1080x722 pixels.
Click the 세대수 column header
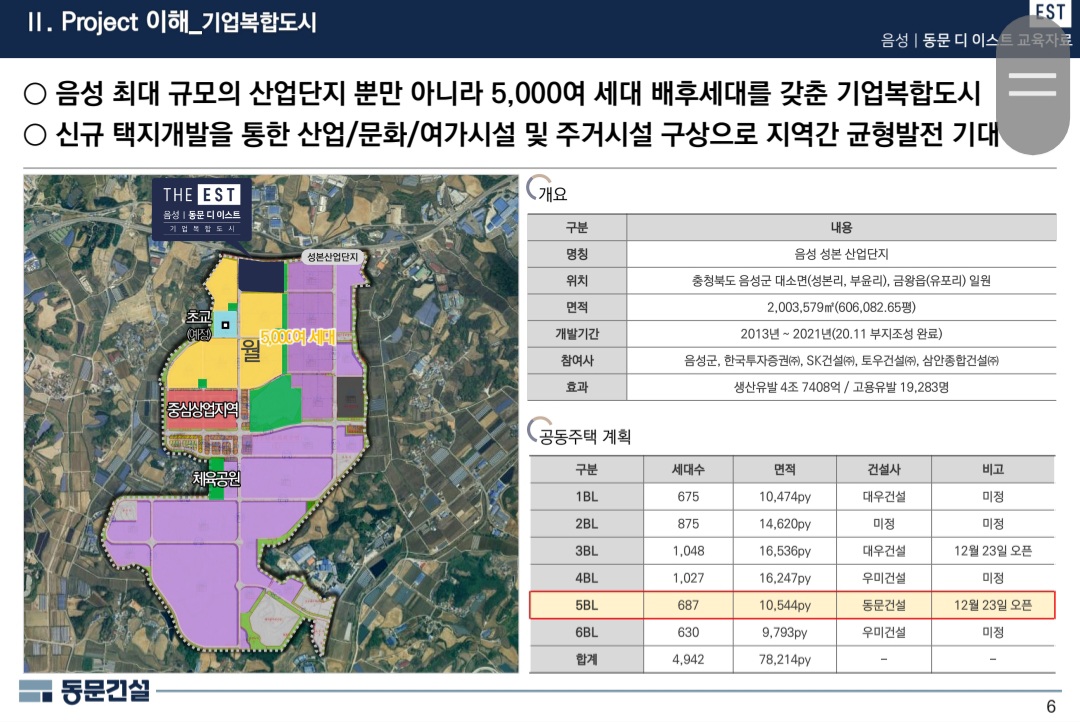(x=687, y=470)
